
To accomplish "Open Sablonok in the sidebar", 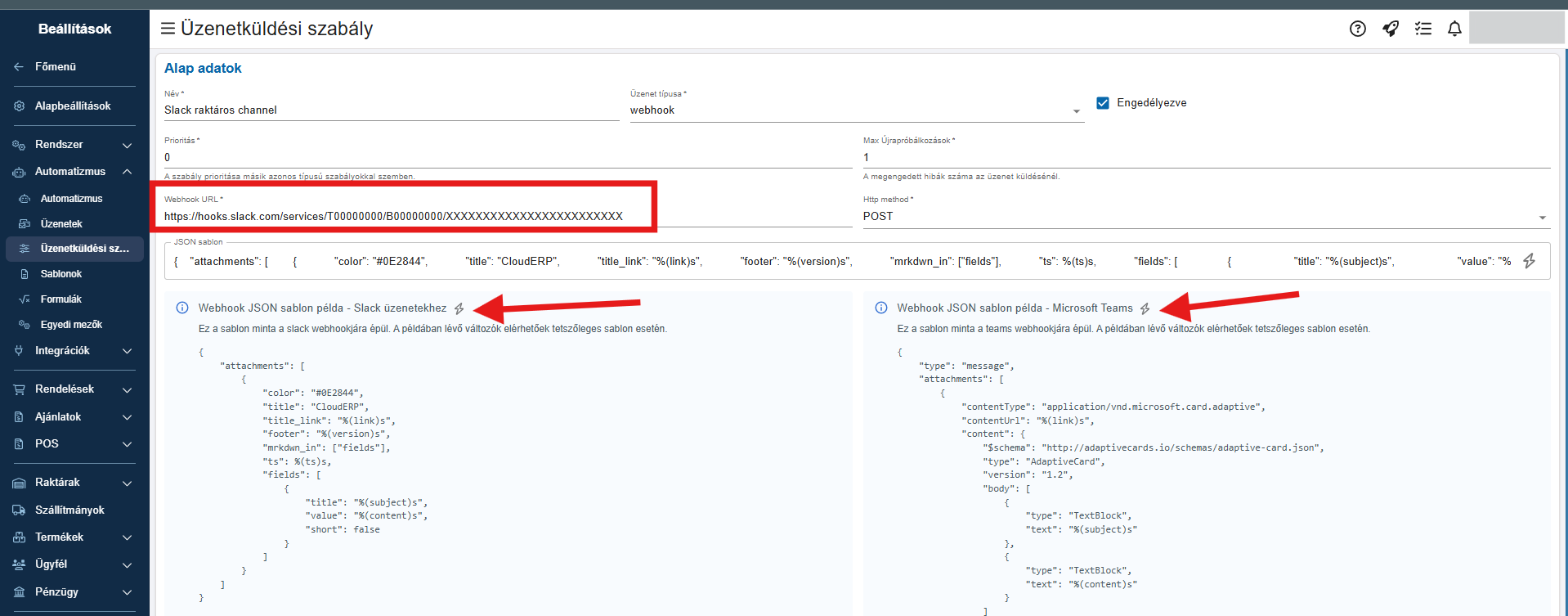I will [x=61, y=274].
